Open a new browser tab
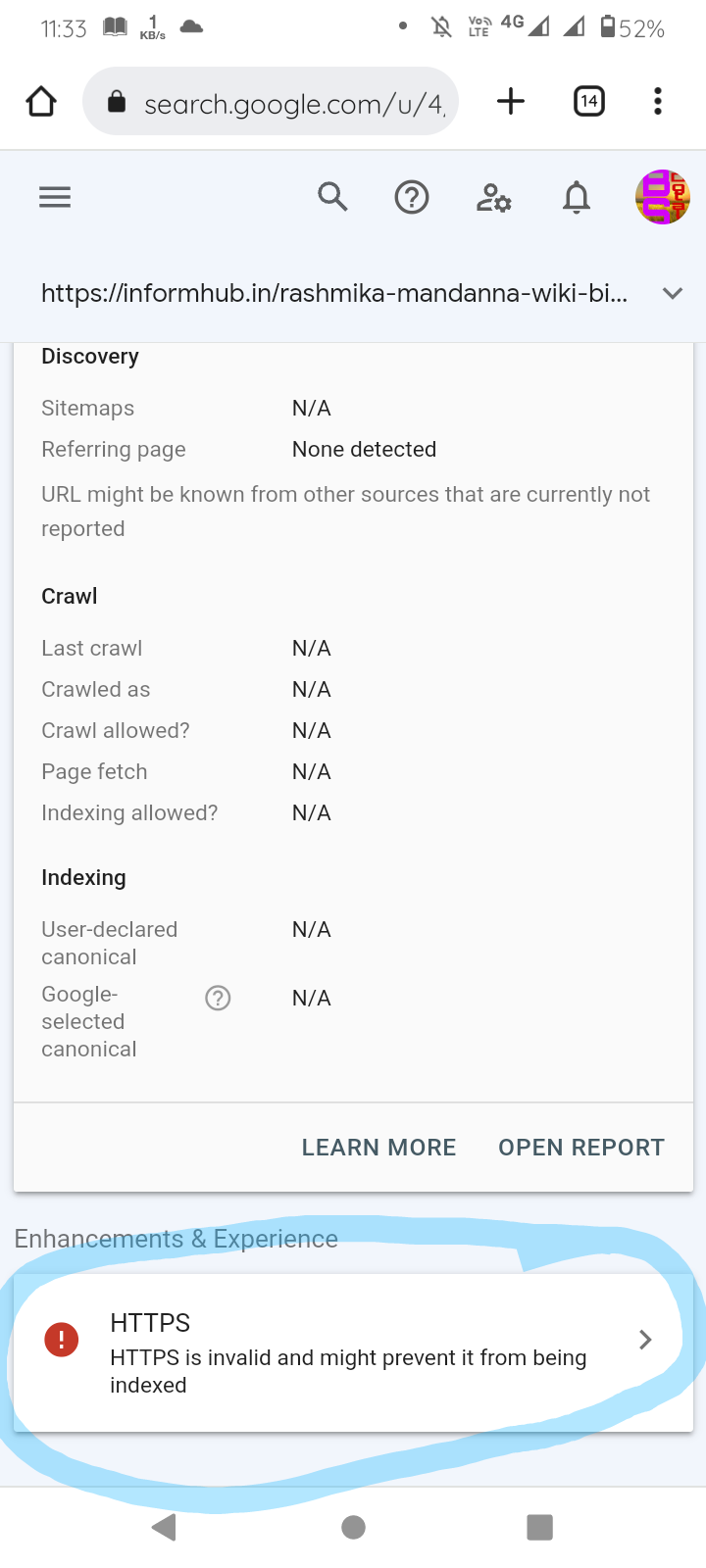 coord(511,101)
